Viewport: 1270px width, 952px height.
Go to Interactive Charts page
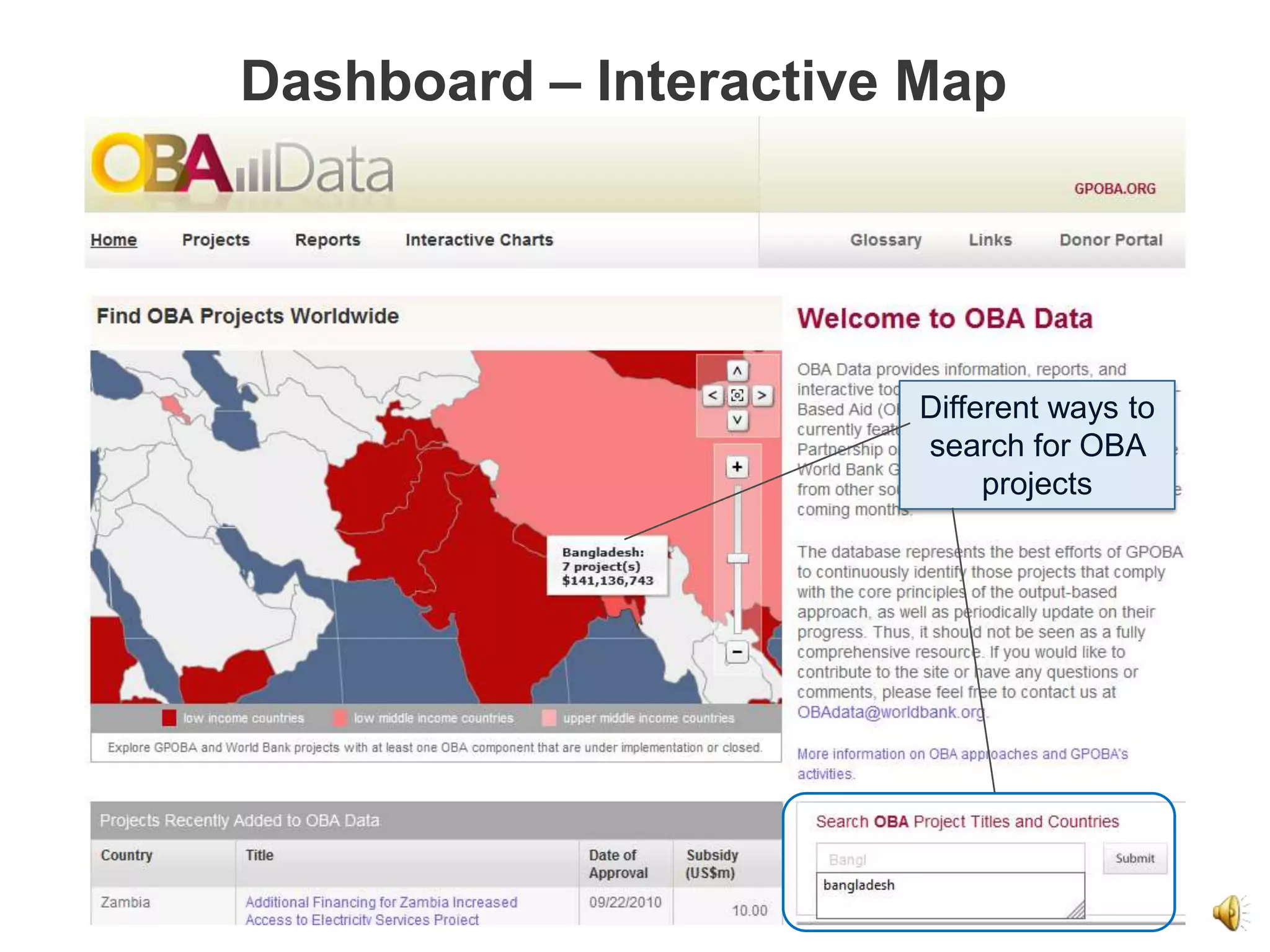tap(479, 240)
